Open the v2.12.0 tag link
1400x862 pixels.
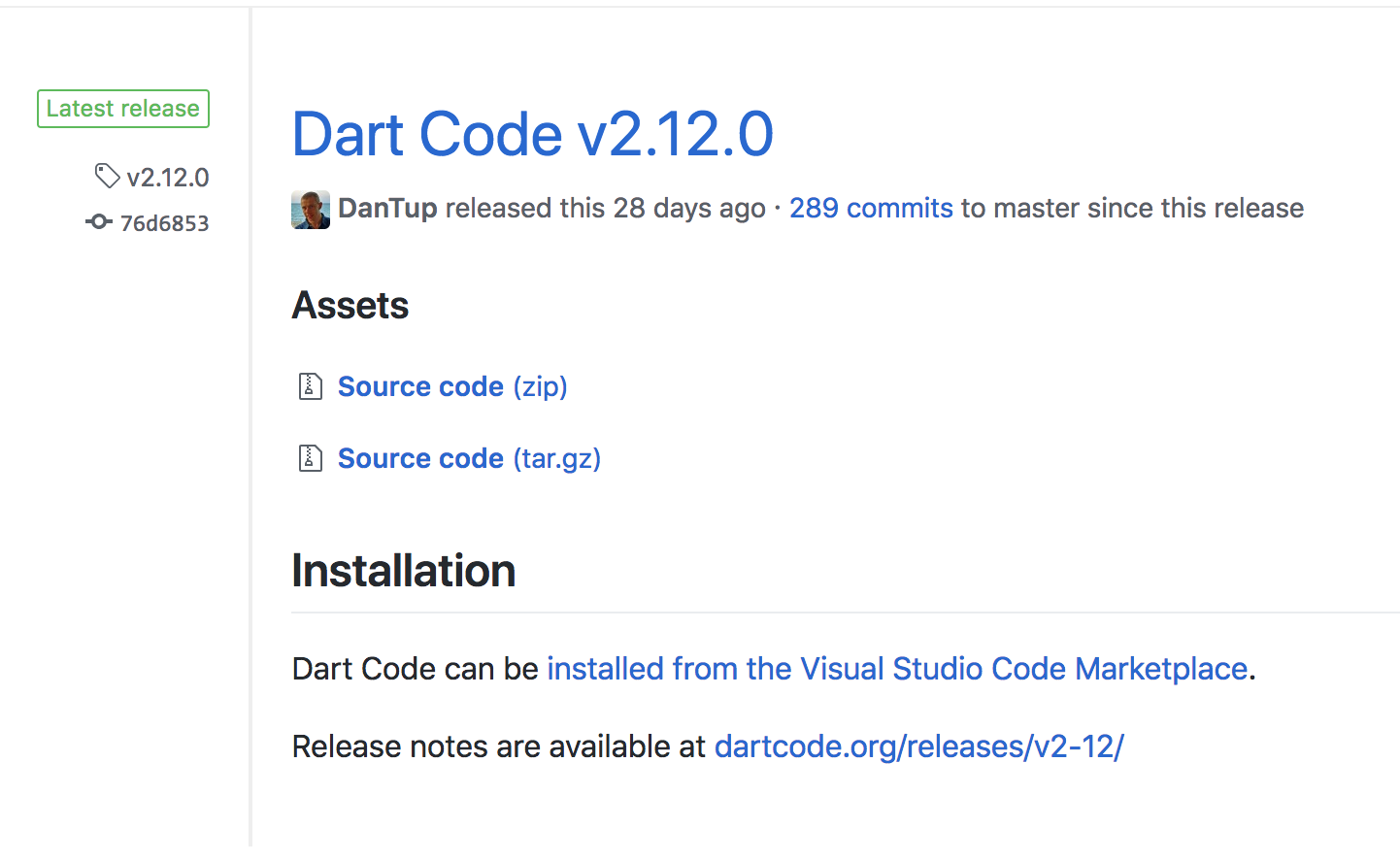tap(168, 178)
